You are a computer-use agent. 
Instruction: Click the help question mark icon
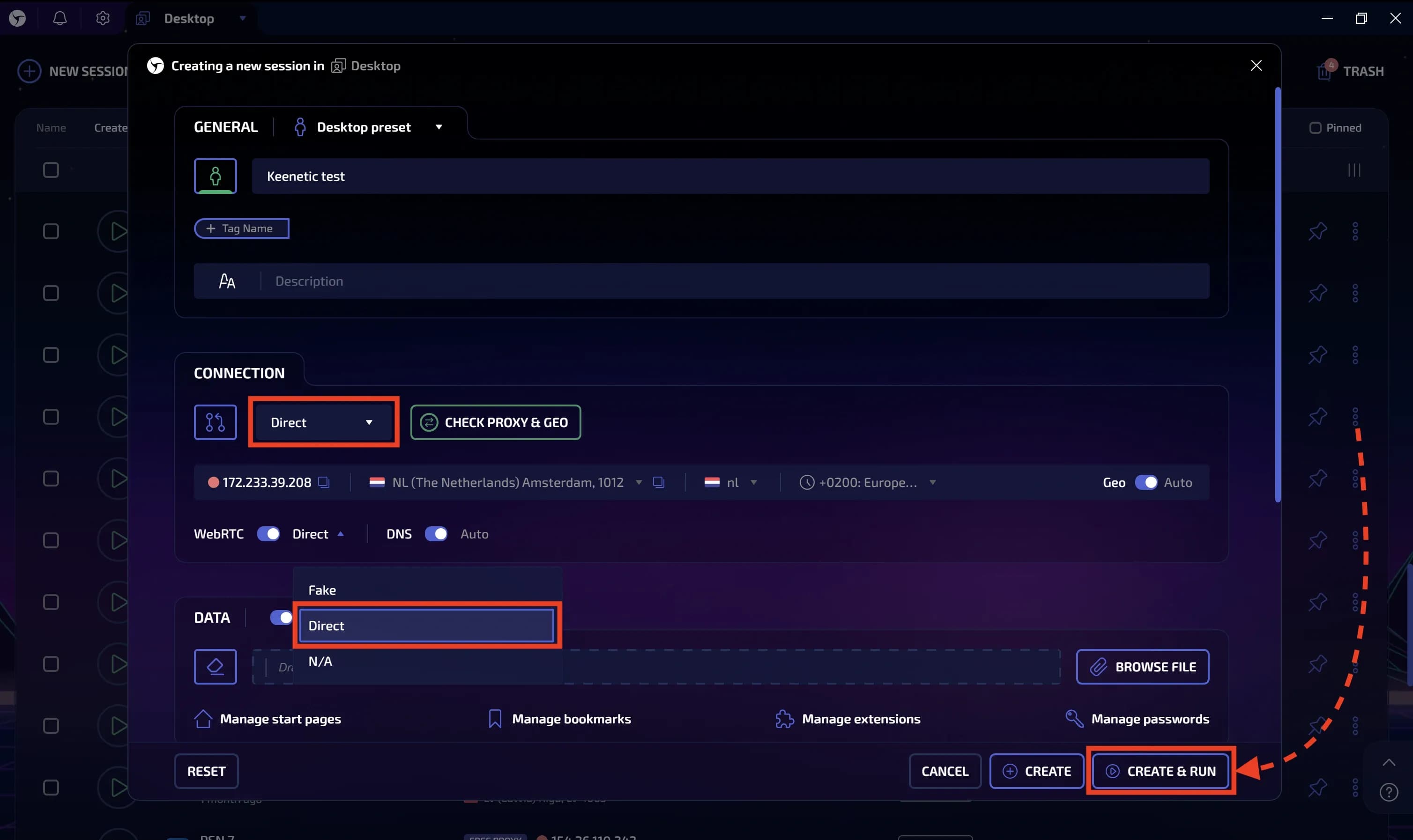[x=1389, y=792]
